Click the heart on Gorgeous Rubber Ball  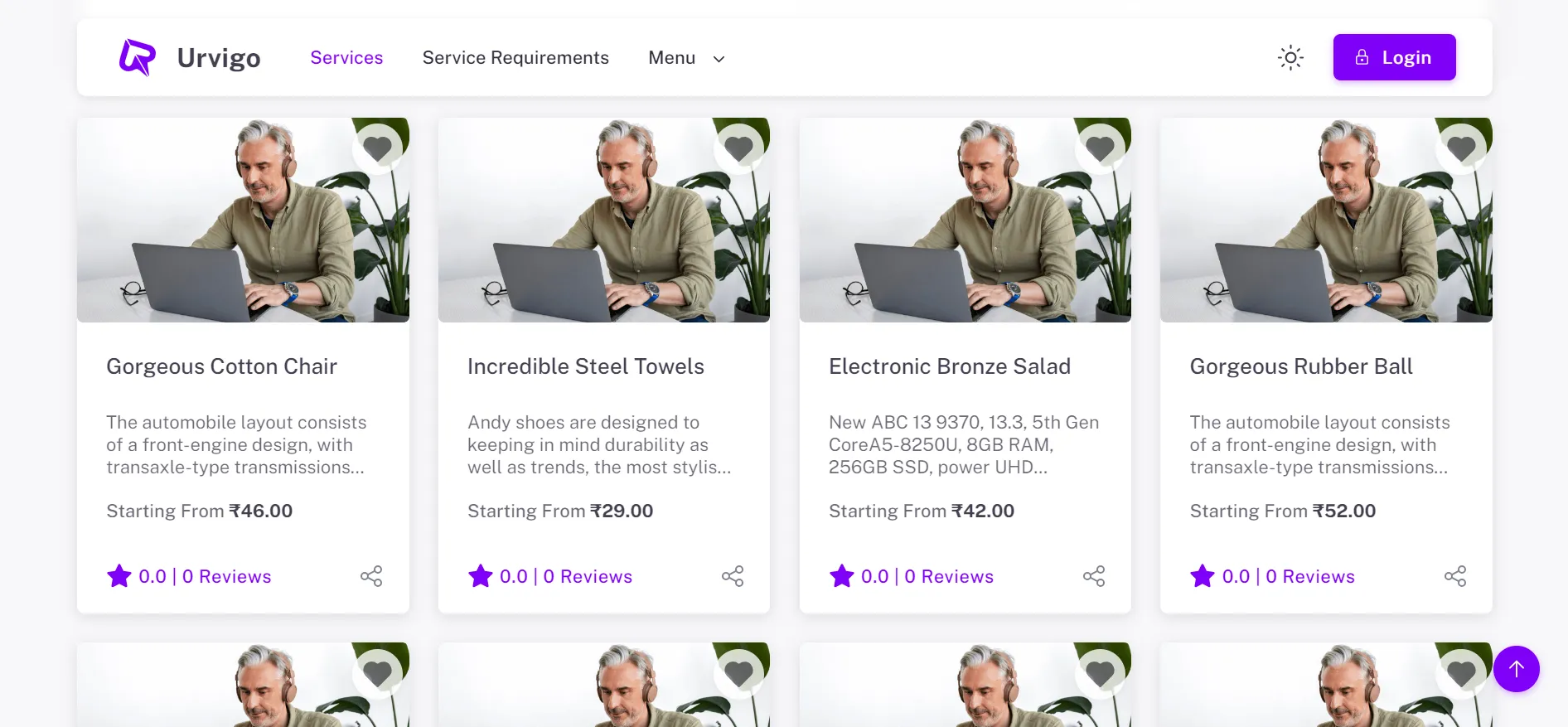point(1461,149)
